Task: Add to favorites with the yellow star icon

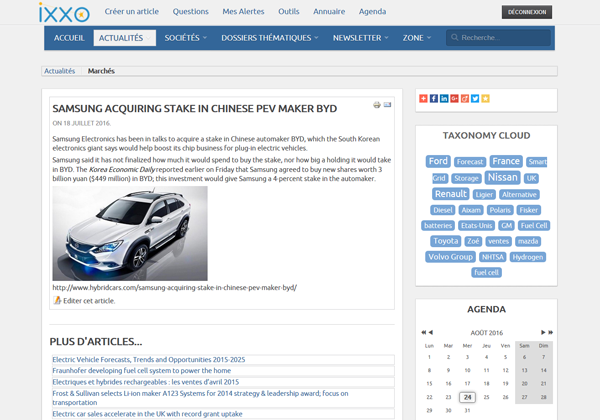Action: coord(485,99)
